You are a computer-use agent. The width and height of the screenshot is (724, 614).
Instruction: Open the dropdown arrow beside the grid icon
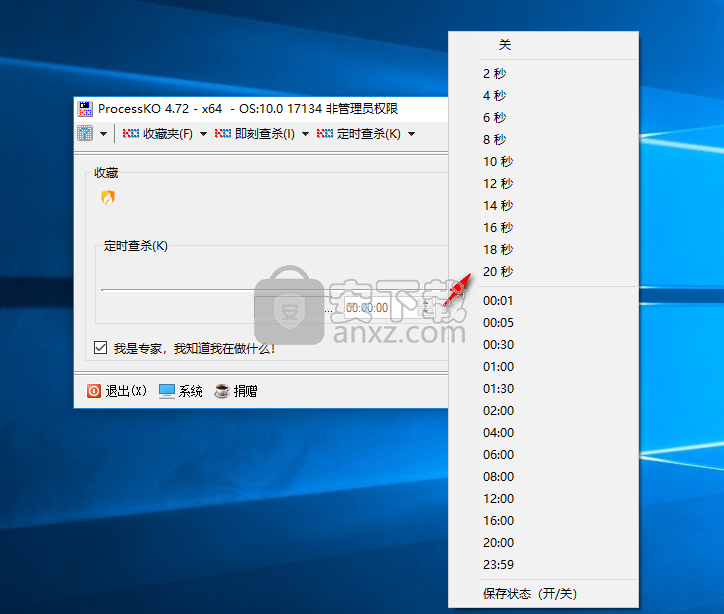click(x=103, y=134)
